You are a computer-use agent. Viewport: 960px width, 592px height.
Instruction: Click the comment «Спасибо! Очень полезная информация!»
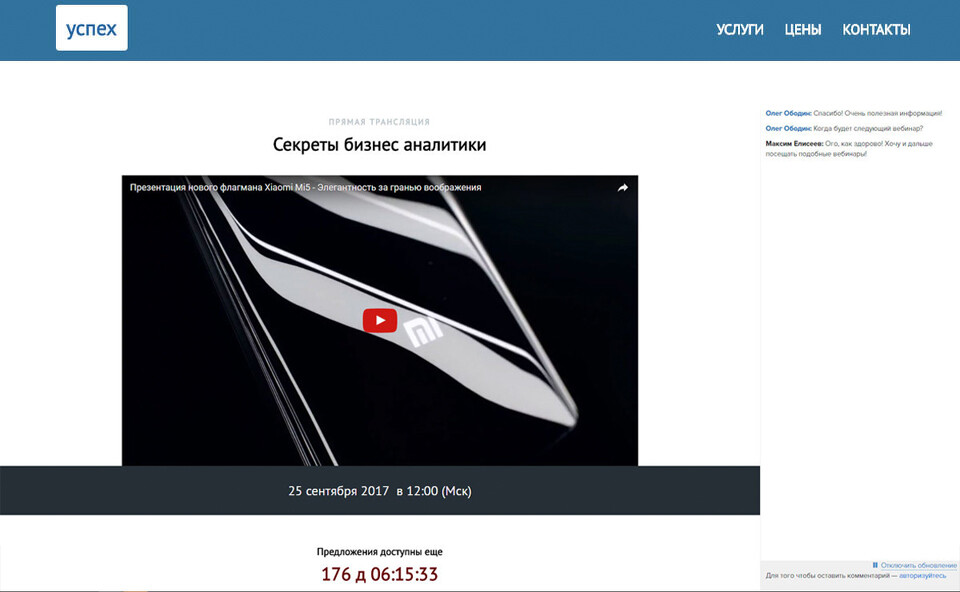click(x=877, y=113)
